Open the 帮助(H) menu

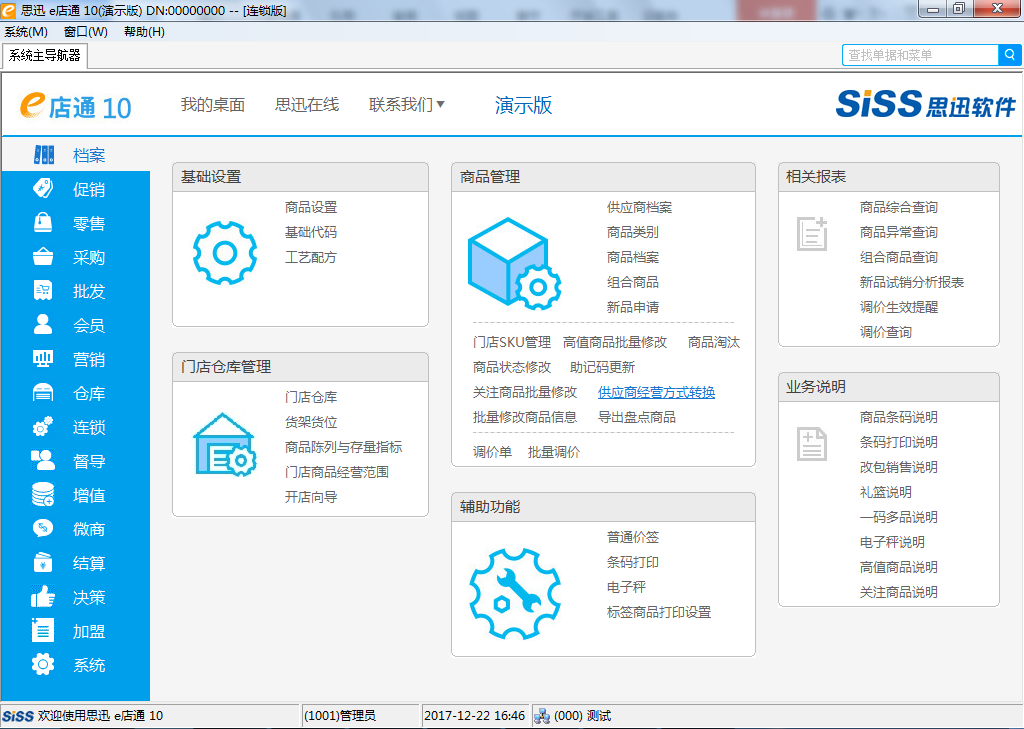tap(144, 31)
